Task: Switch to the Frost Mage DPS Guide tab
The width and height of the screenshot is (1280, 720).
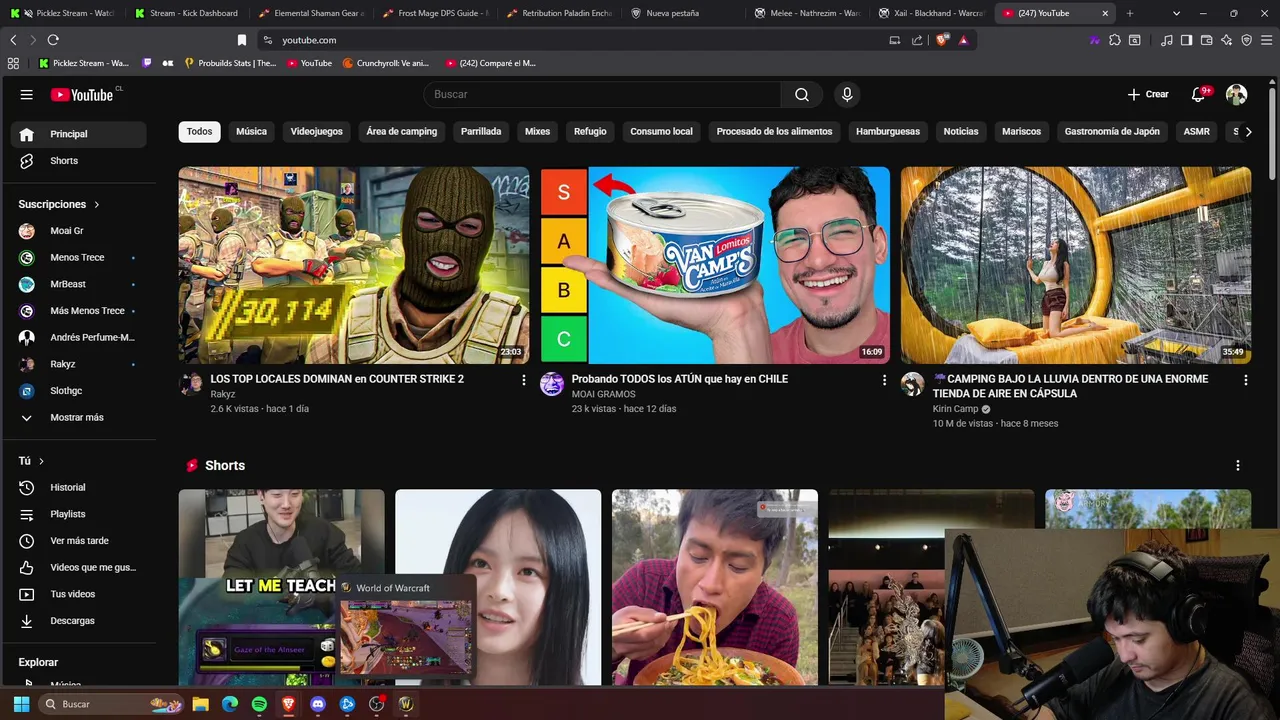Action: point(435,13)
